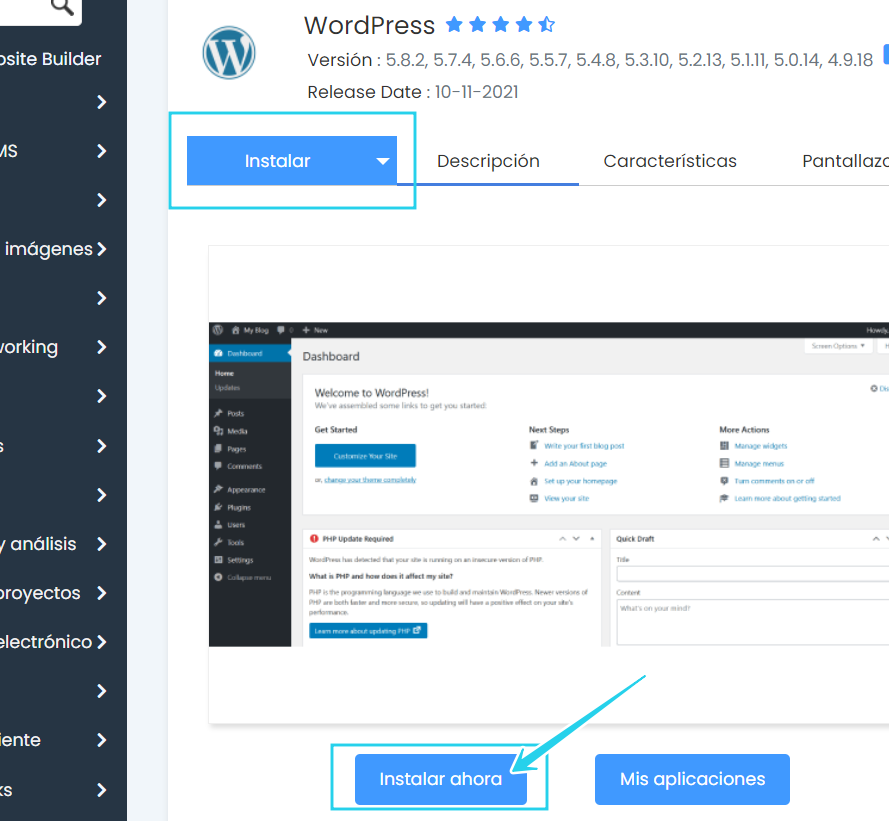The width and height of the screenshot is (889, 821).
Task: Open the WordPress dashboard screenshot preview
Action: (x=549, y=484)
